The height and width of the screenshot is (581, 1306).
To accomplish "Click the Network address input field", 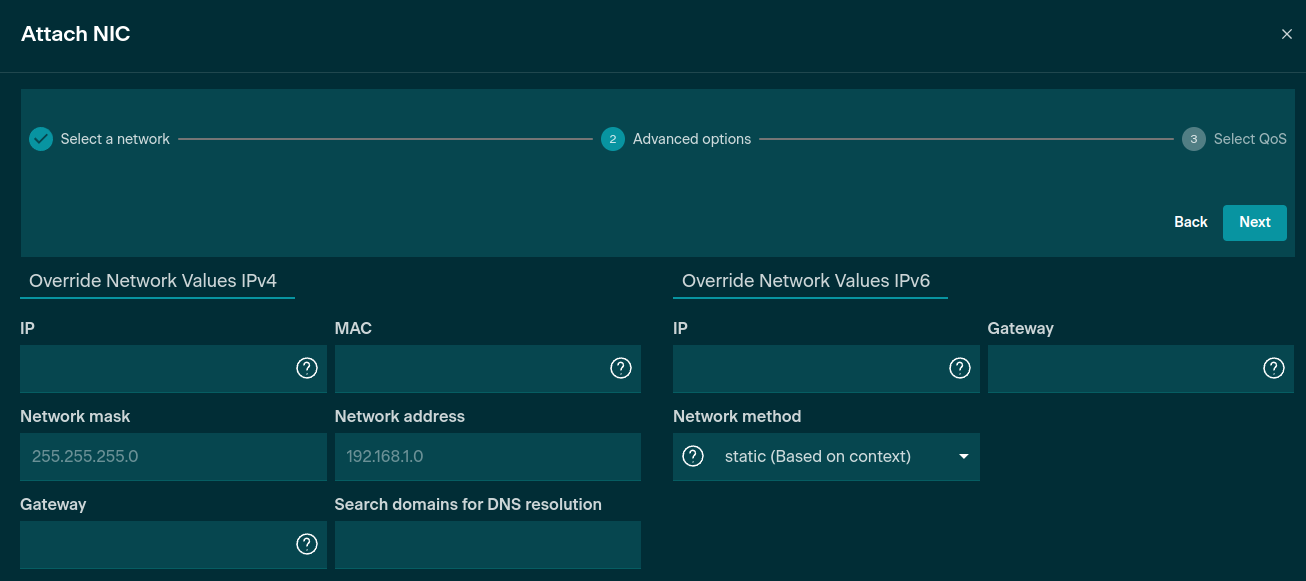I will pos(487,456).
